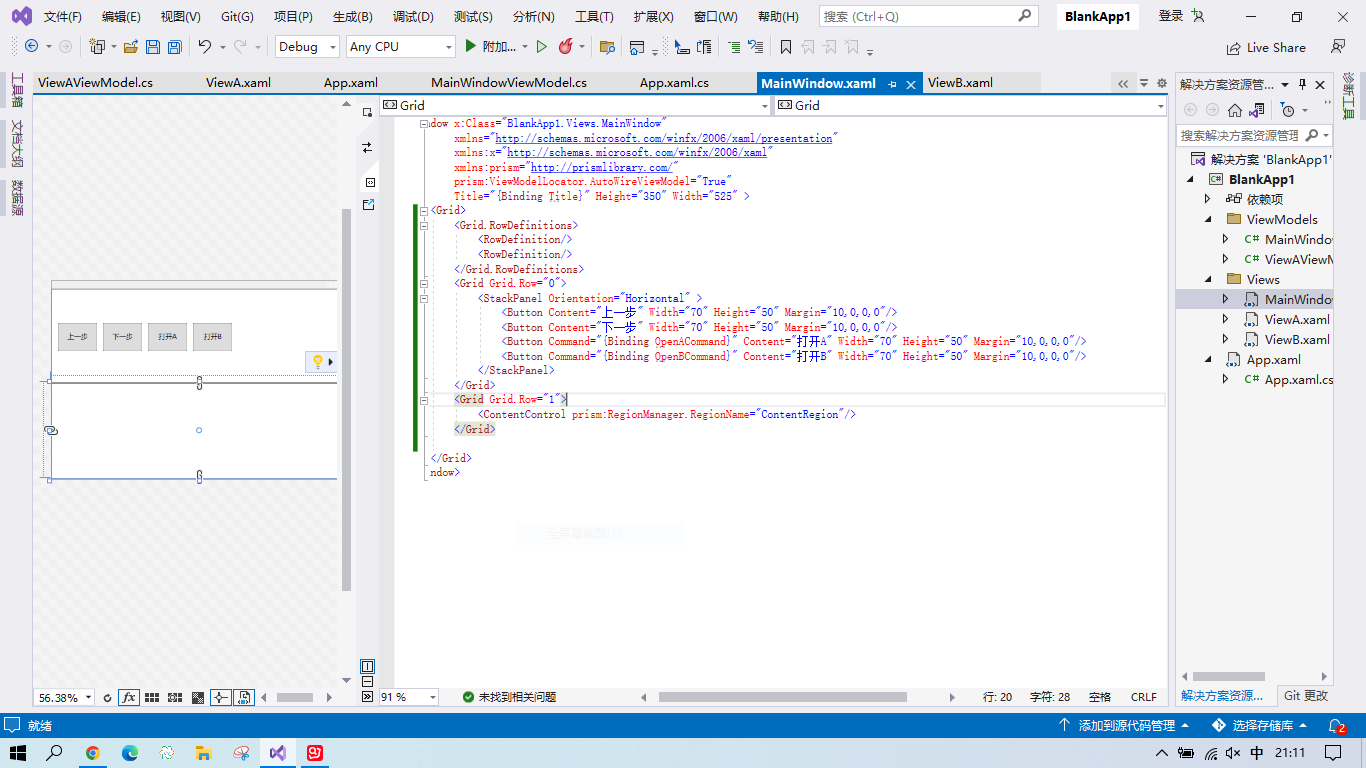
Task: Click 选择存储库 in status bar
Action: pos(1261,726)
